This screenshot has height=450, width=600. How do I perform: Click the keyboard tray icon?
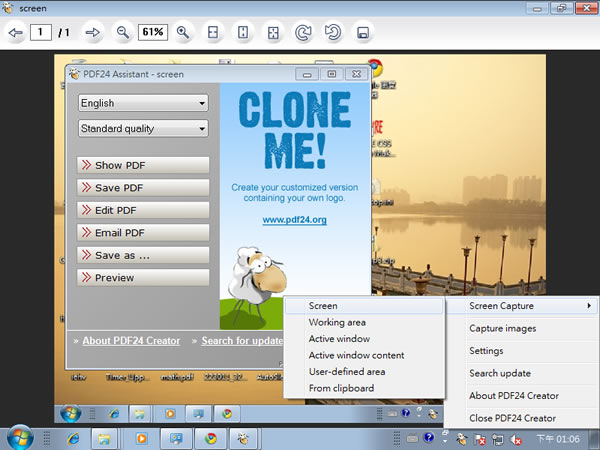point(412,438)
